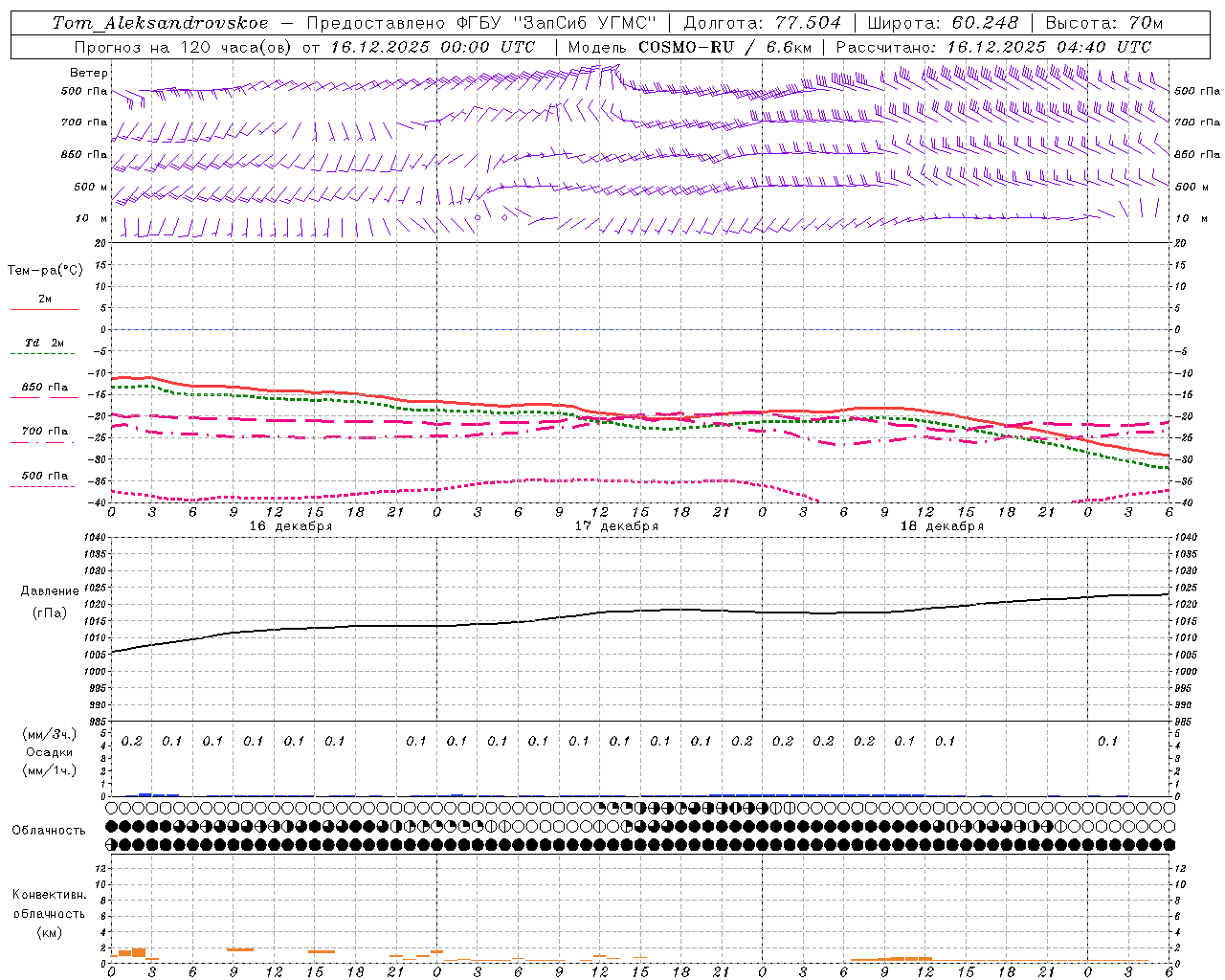The width and height of the screenshot is (1225, 980).
Task: Click the Td 2м dew point legend label
Action: click(45, 343)
